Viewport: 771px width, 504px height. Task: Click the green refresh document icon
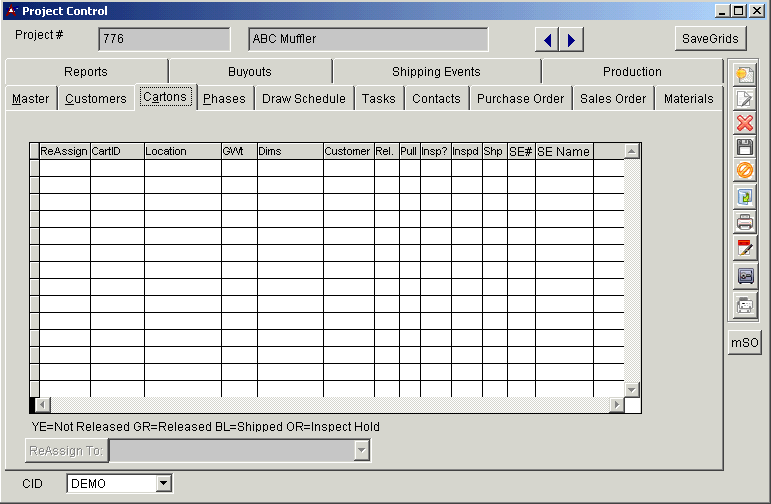point(744,197)
